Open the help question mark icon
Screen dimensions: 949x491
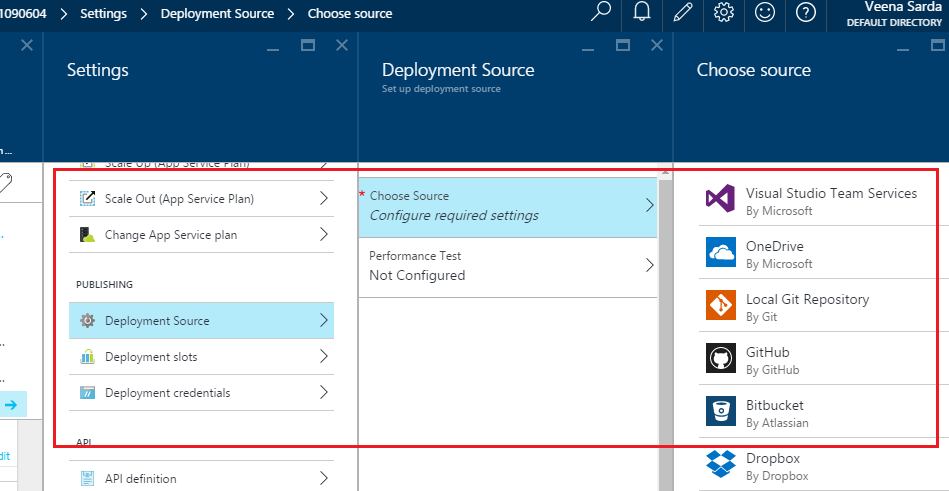[x=806, y=13]
